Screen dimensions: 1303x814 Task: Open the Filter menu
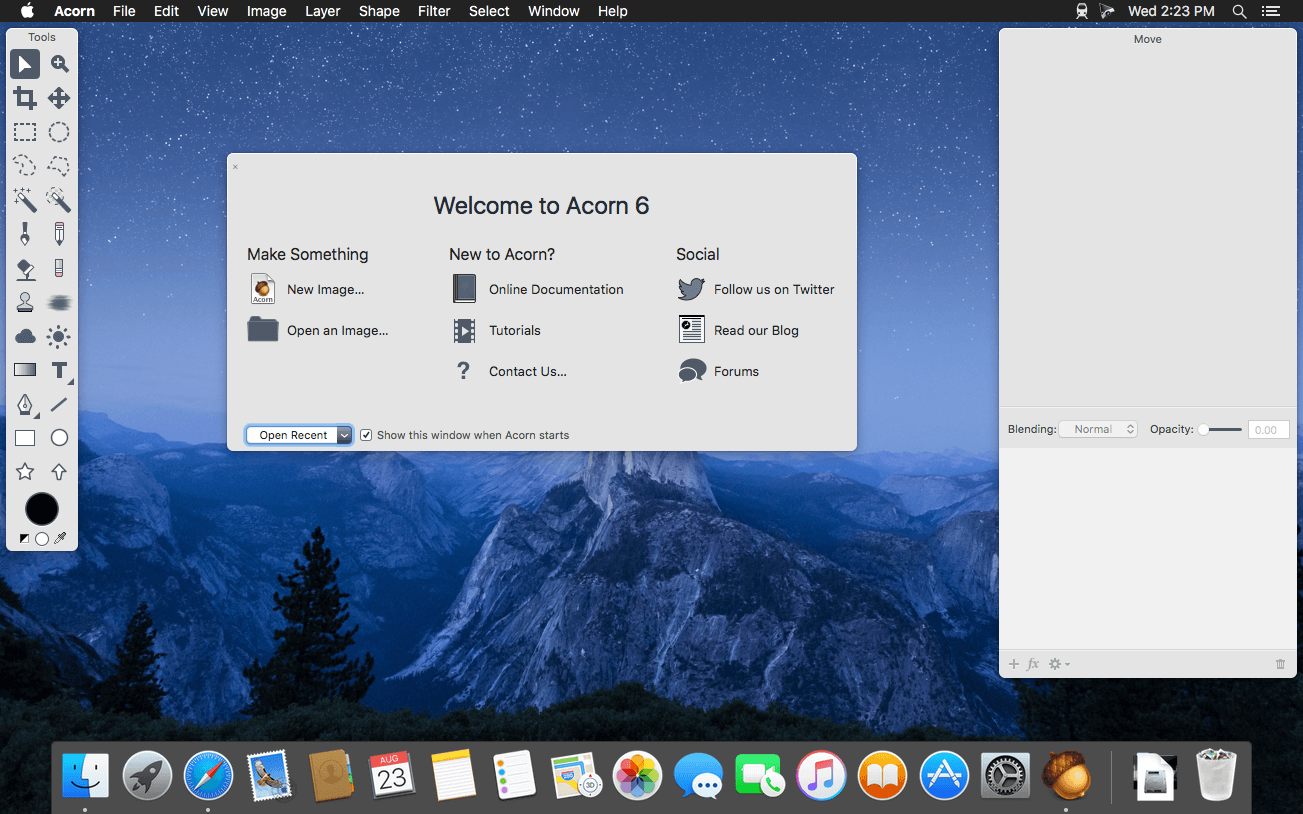(434, 11)
